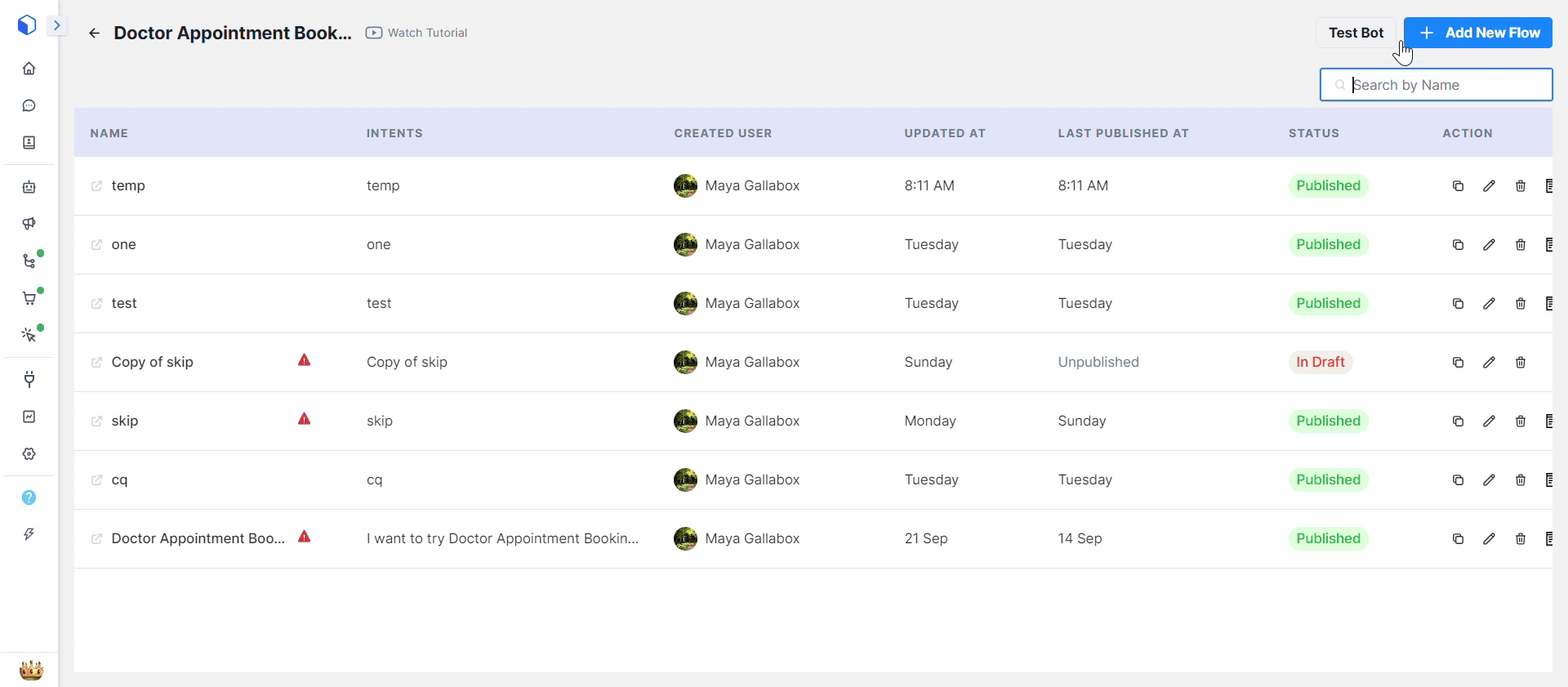The height and width of the screenshot is (687, 1568).
Task: Open the Doctor Appointment Boo... flow
Action: click(x=198, y=539)
